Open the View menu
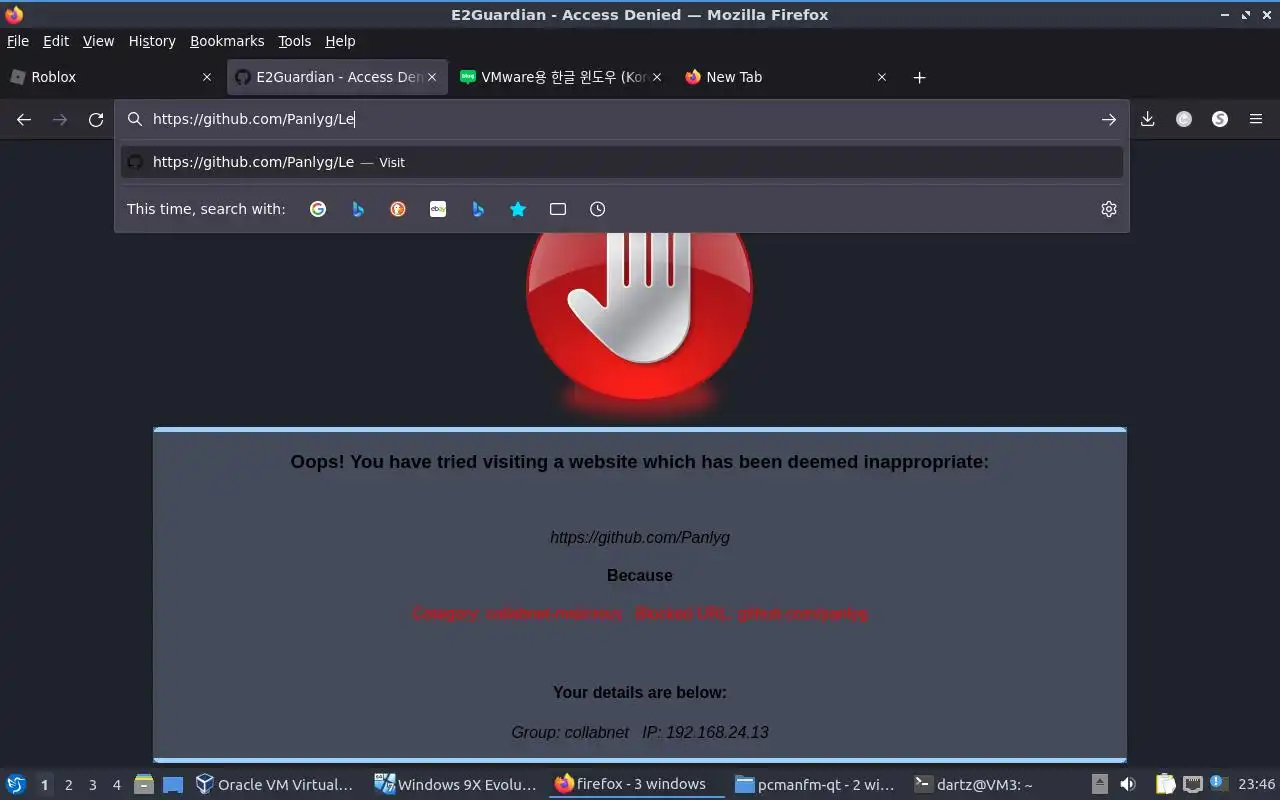Screen dimensions: 1280x800 click(98, 41)
